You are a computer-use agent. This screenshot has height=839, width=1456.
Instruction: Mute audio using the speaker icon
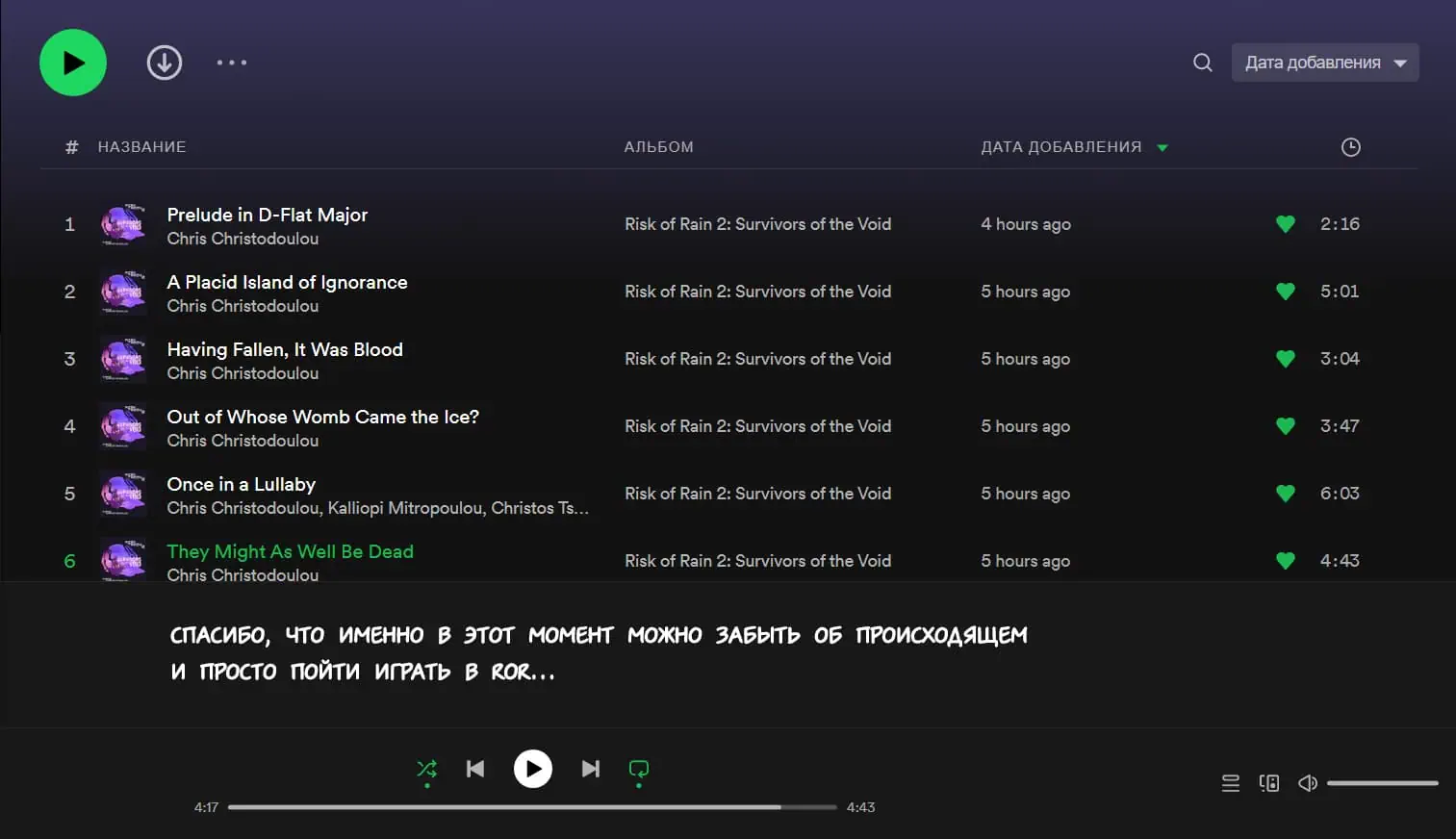(x=1307, y=783)
